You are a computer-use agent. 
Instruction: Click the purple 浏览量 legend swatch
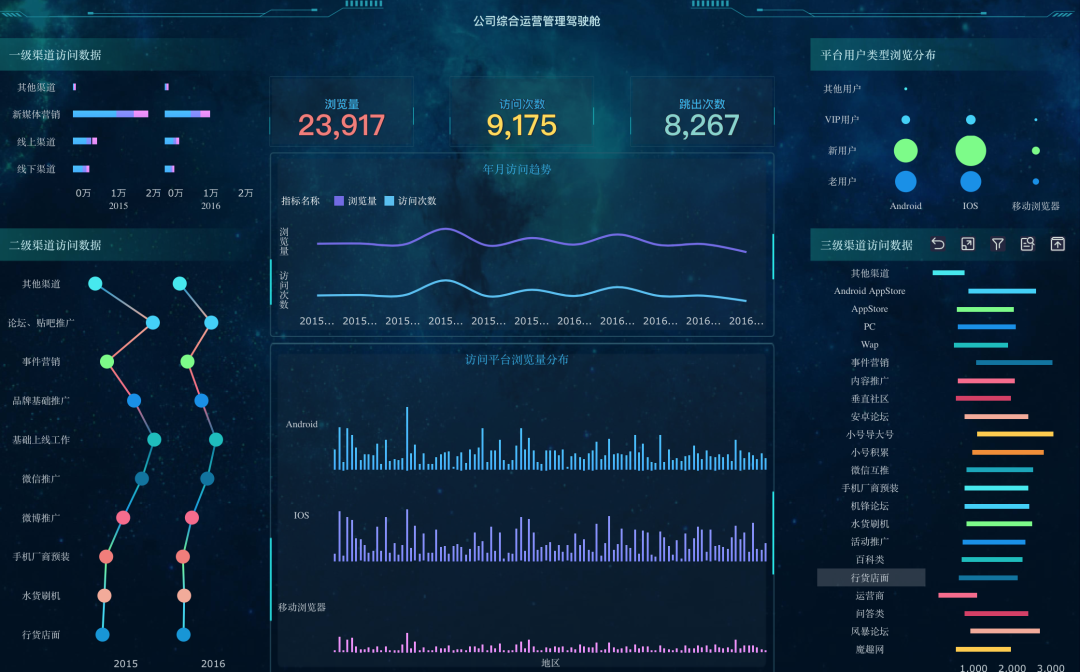pos(339,201)
